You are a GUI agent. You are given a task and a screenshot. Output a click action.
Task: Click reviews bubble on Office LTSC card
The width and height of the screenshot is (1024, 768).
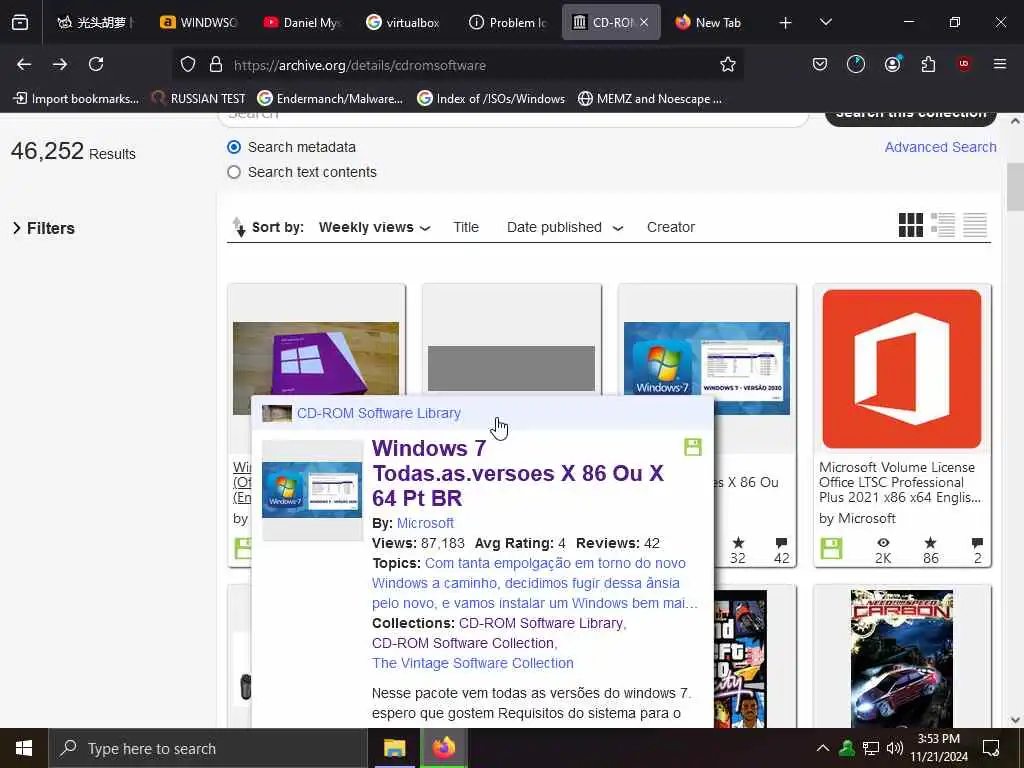pos(977,543)
